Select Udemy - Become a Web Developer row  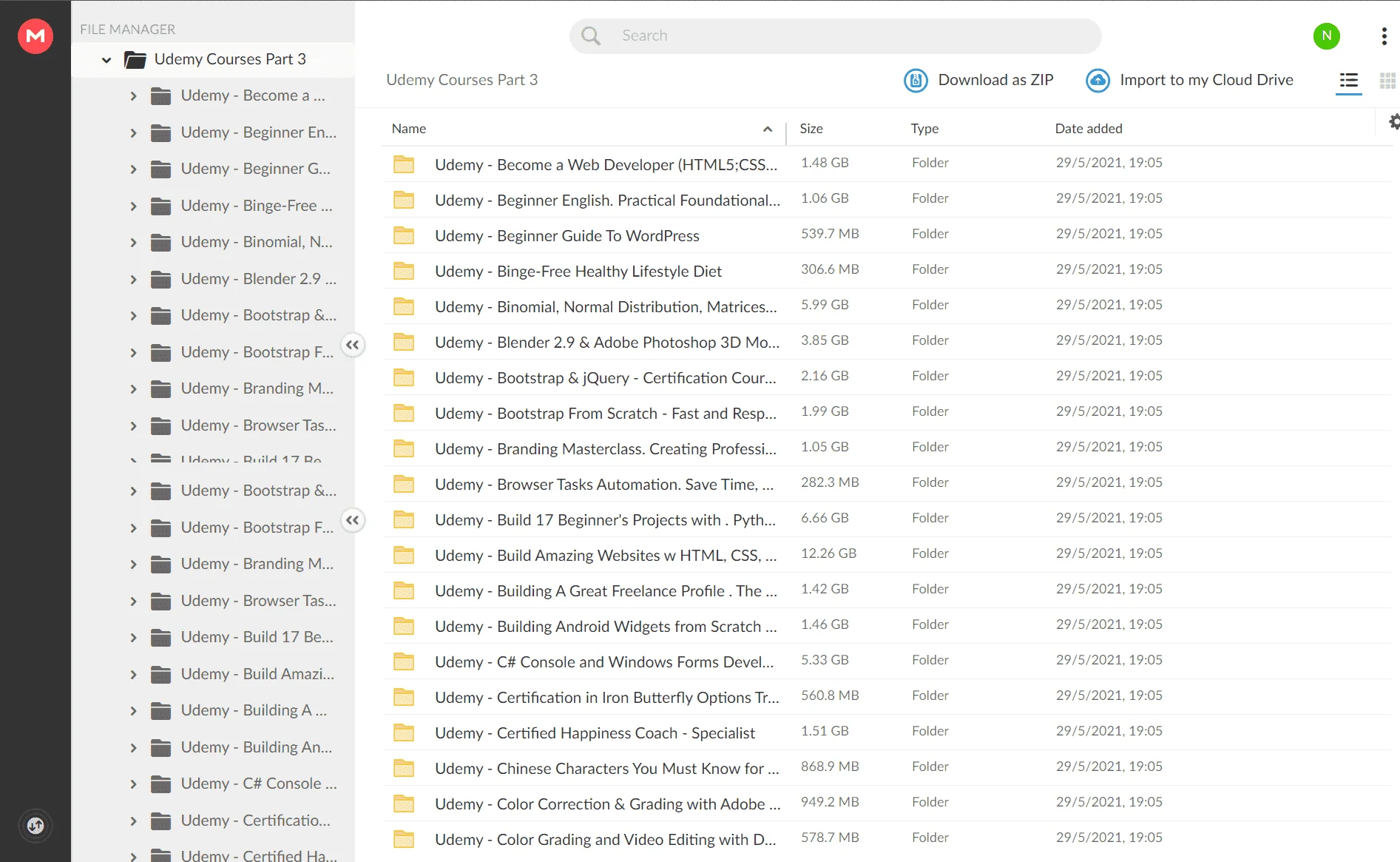[x=887, y=164]
